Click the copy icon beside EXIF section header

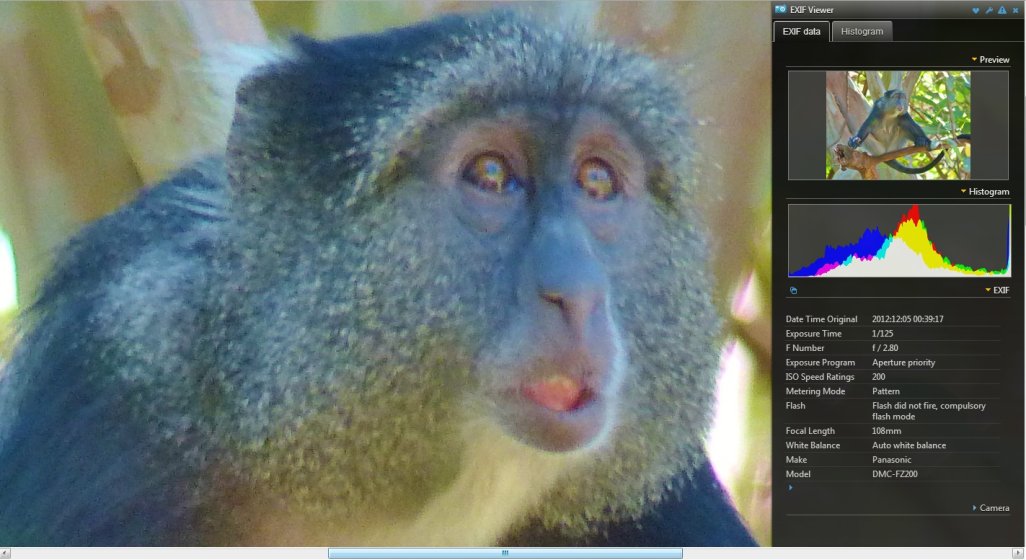coord(793,290)
